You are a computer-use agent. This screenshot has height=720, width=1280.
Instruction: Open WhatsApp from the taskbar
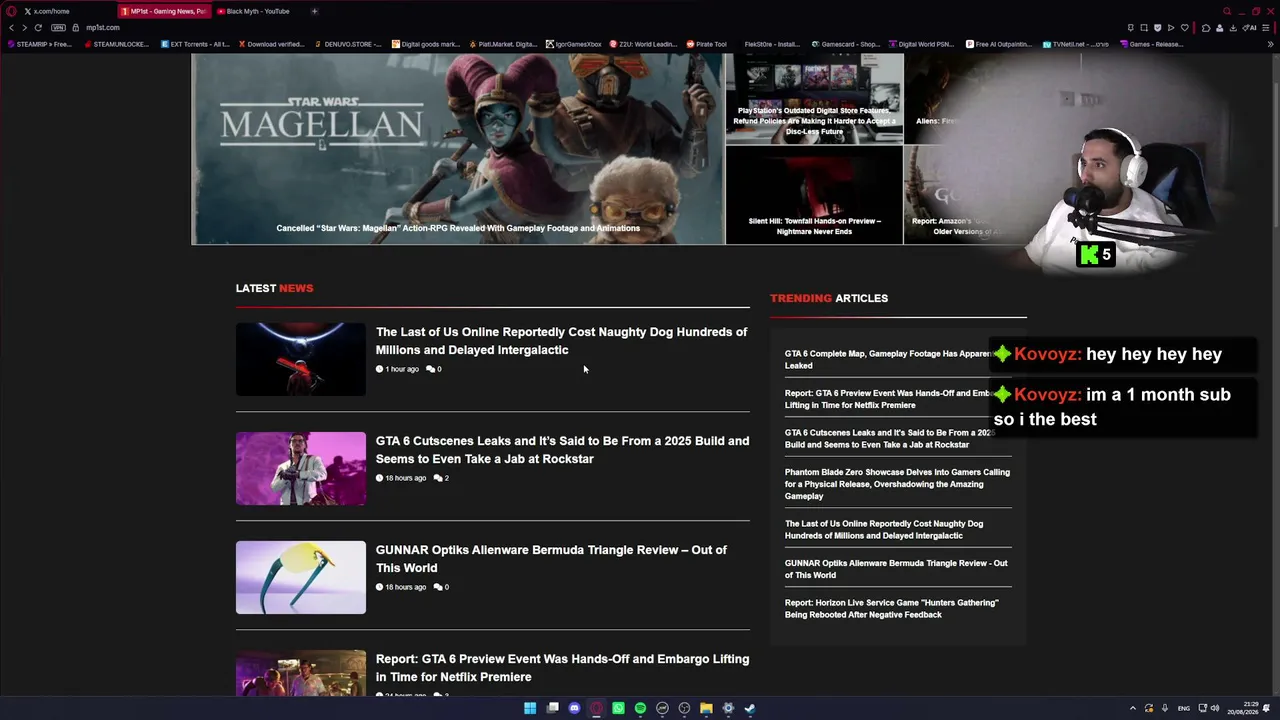click(x=618, y=708)
